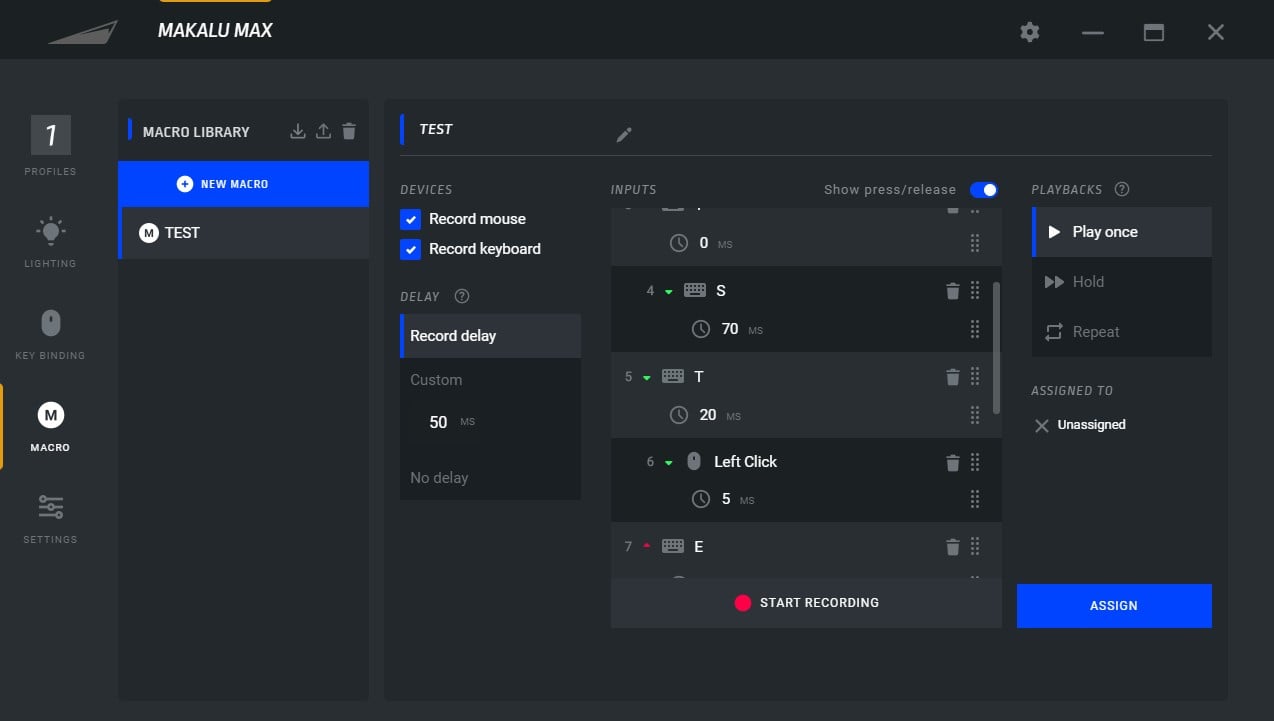Click the mouse icon on Left Click row
Screen dimensions: 1274x721
694,461
